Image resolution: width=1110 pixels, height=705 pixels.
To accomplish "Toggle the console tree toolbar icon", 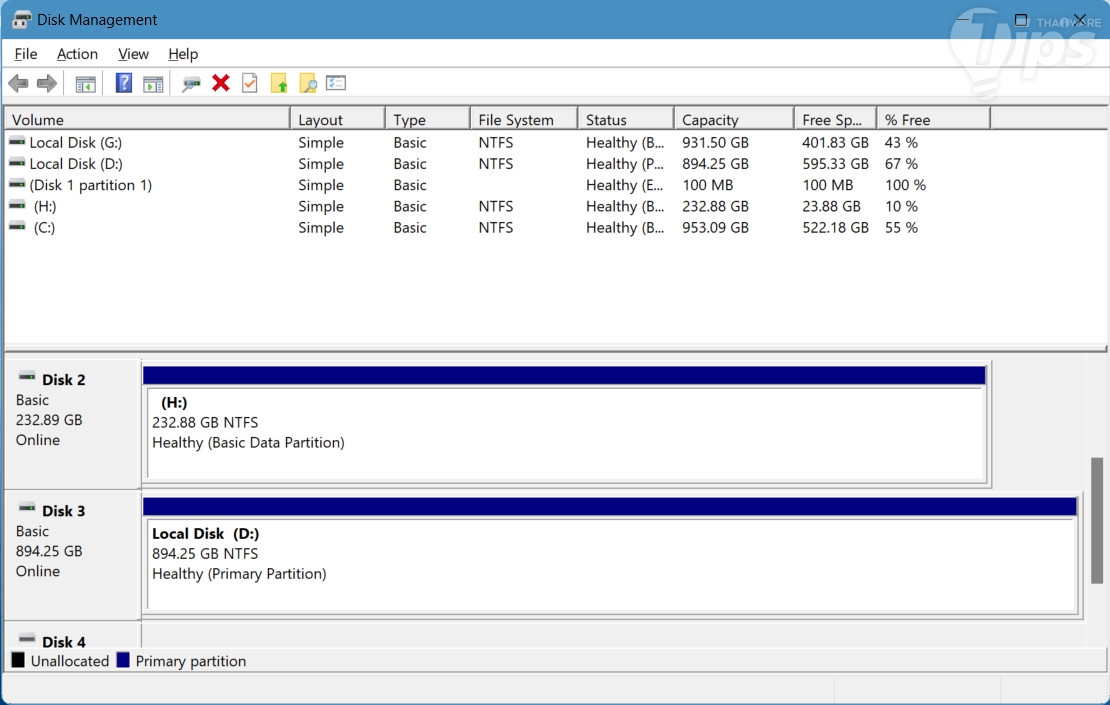I will point(86,84).
